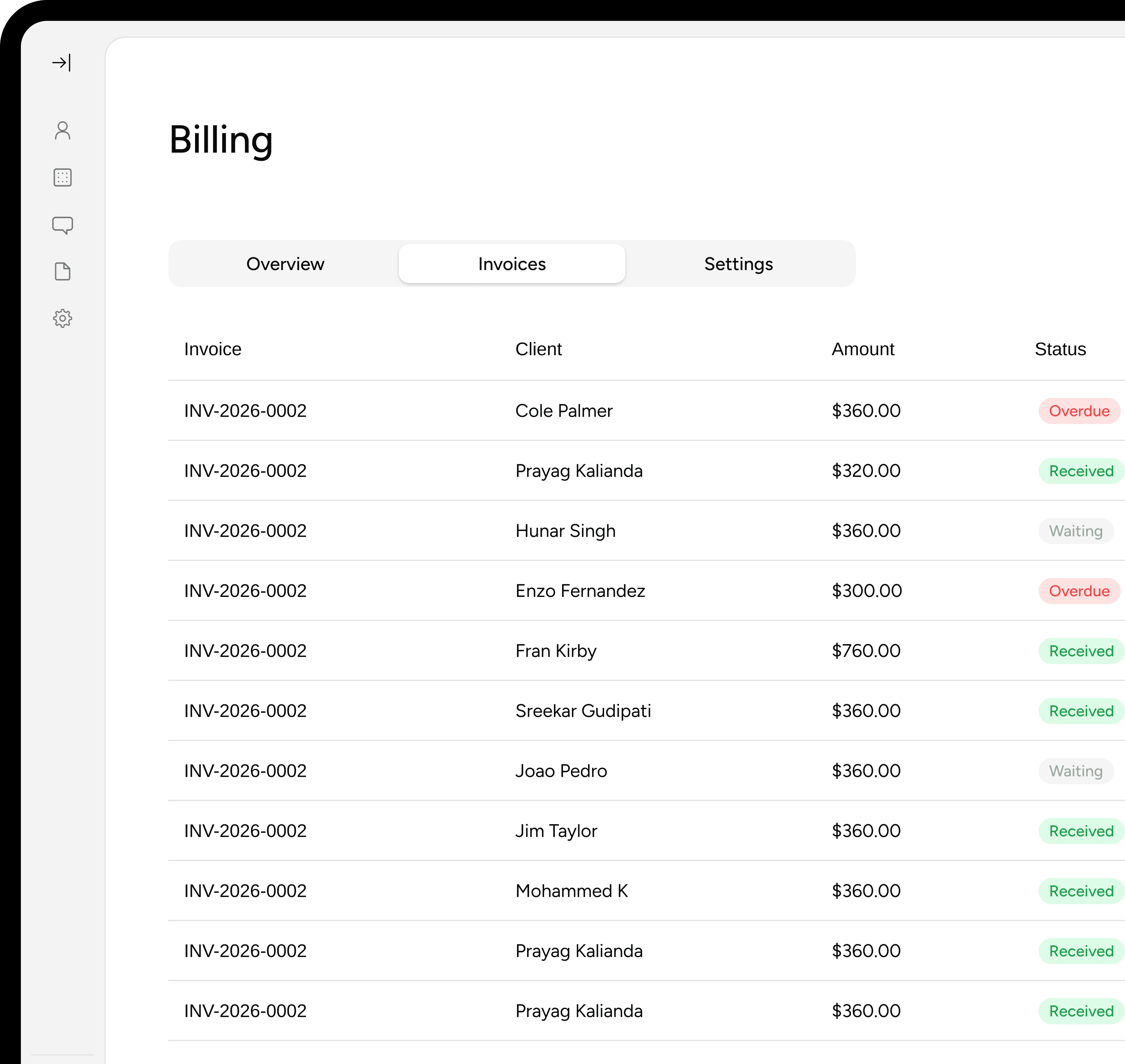
Task: Click the Invoice column header
Action: (213, 349)
